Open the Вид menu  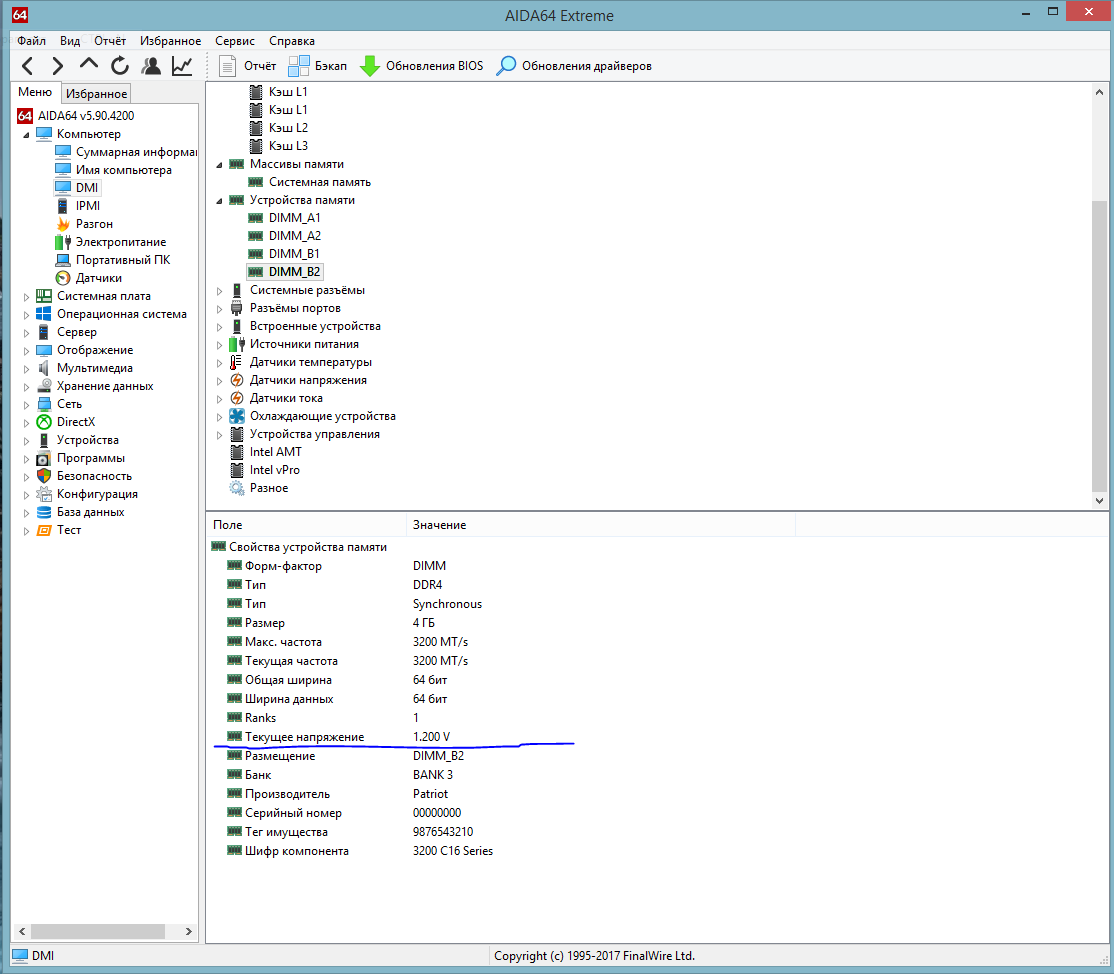pos(70,41)
